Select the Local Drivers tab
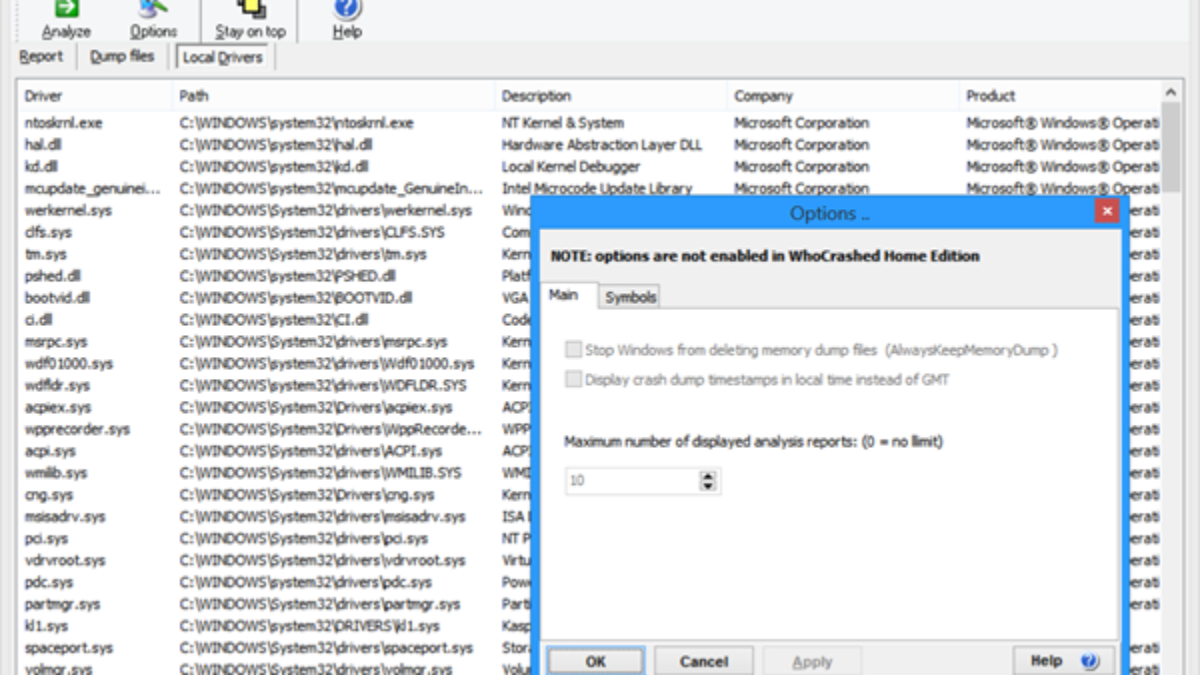The height and width of the screenshot is (675, 1200). pyautogui.click(x=222, y=57)
